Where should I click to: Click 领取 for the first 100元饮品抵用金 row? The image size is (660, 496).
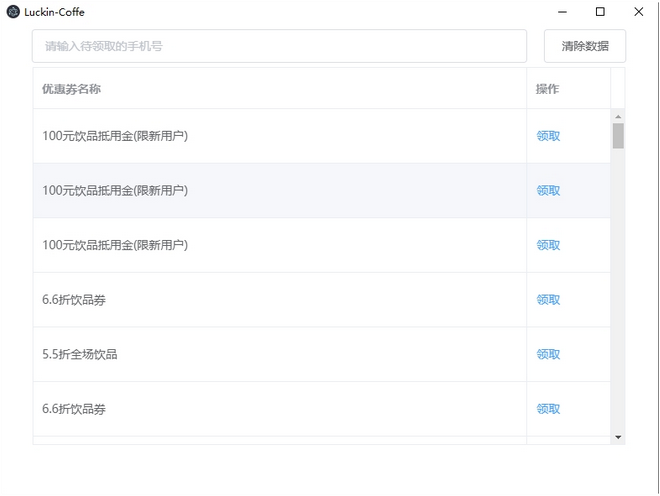click(x=548, y=136)
